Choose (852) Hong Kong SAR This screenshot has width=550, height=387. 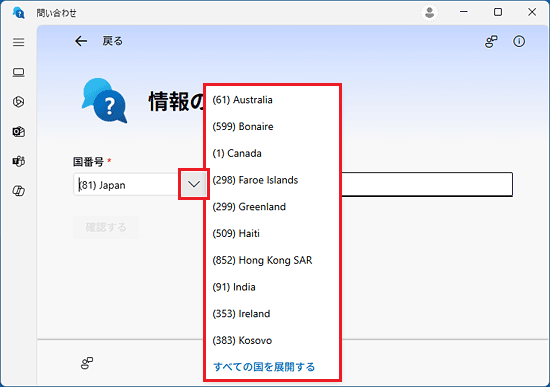pyautogui.click(x=273, y=260)
